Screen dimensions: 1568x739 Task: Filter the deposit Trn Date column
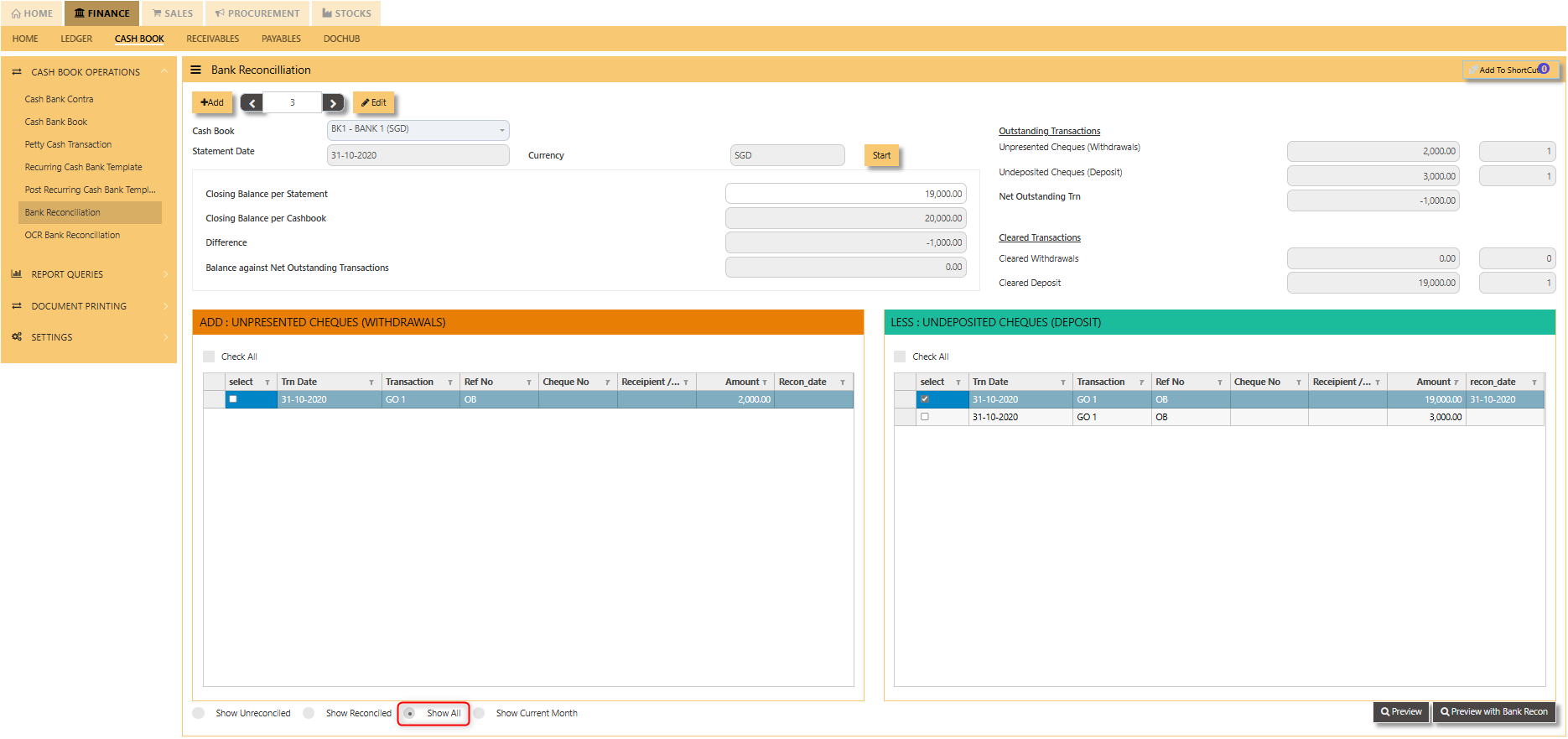click(x=1063, y=383)
